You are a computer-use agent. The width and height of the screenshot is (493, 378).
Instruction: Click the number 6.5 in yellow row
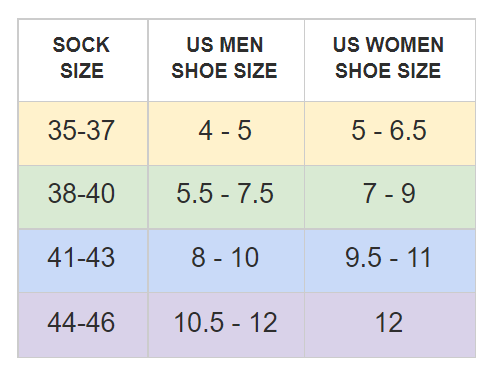point(408,130)
